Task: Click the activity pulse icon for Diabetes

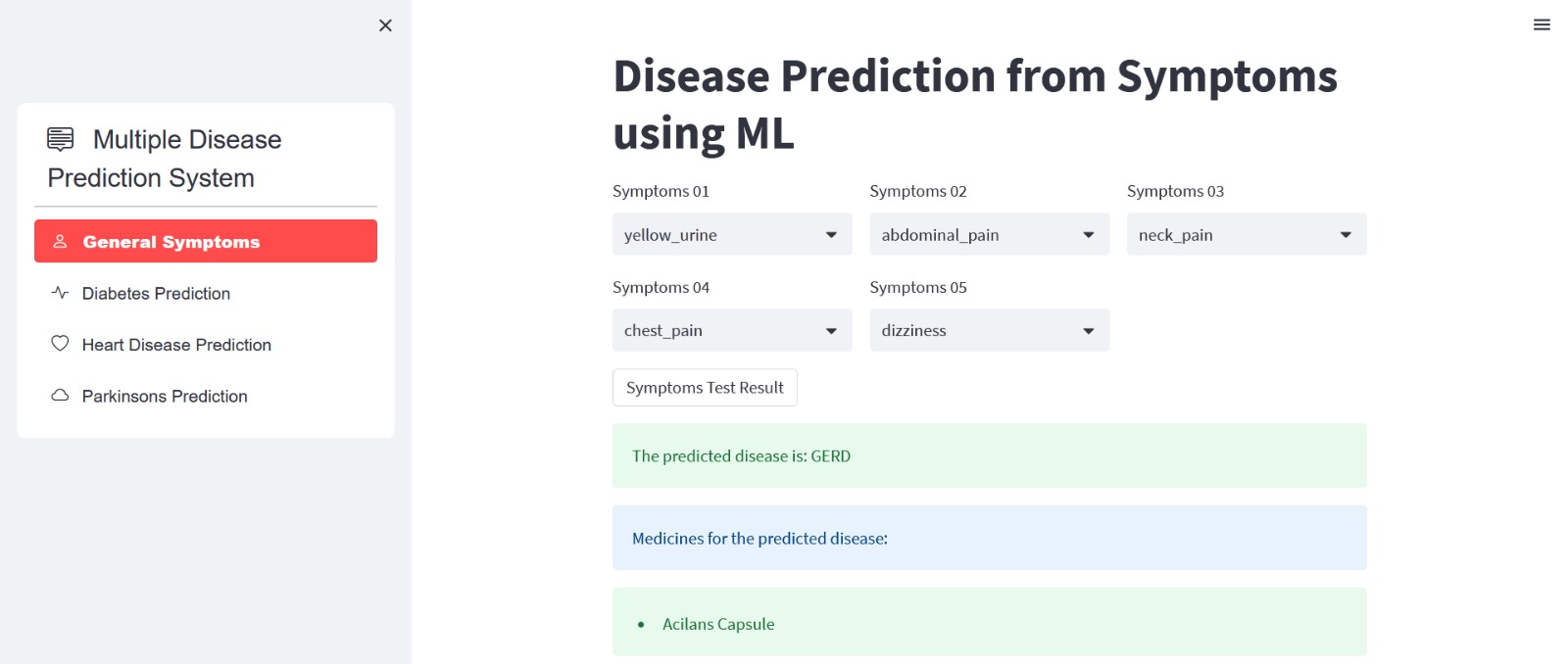Action: point(60,293)
